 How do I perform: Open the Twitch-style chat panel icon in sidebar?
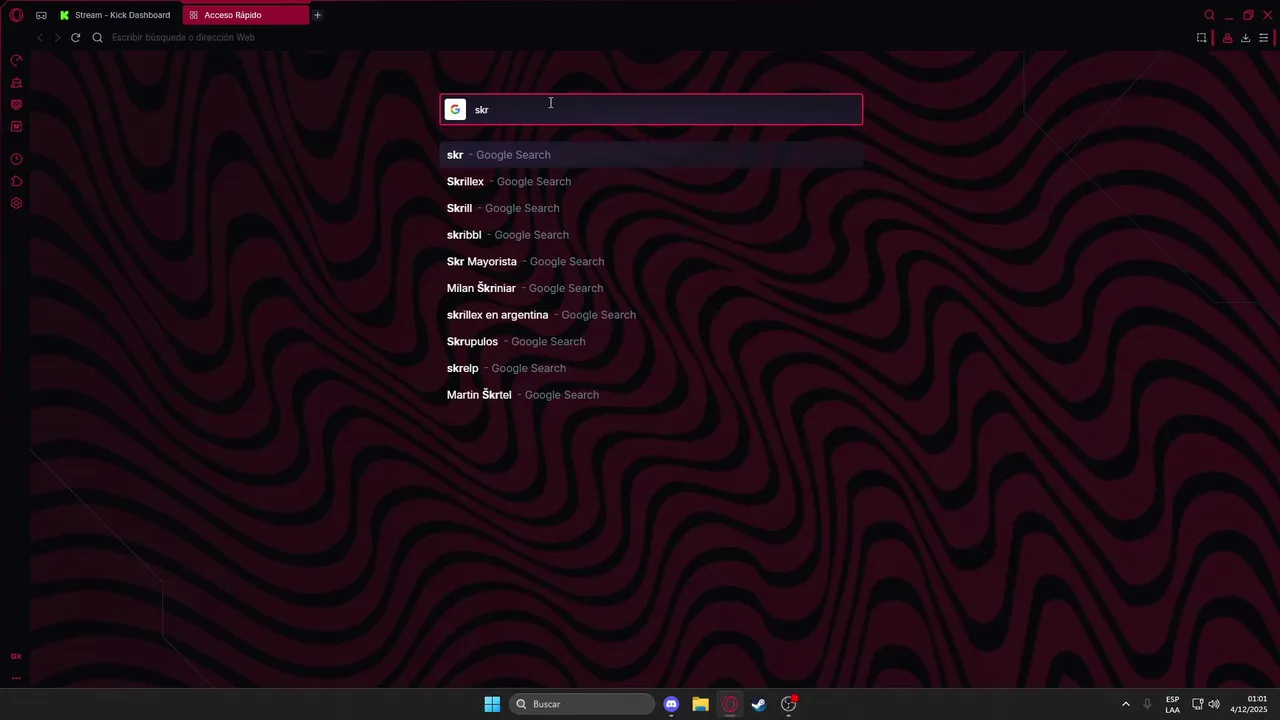click(x=16, y=105)
